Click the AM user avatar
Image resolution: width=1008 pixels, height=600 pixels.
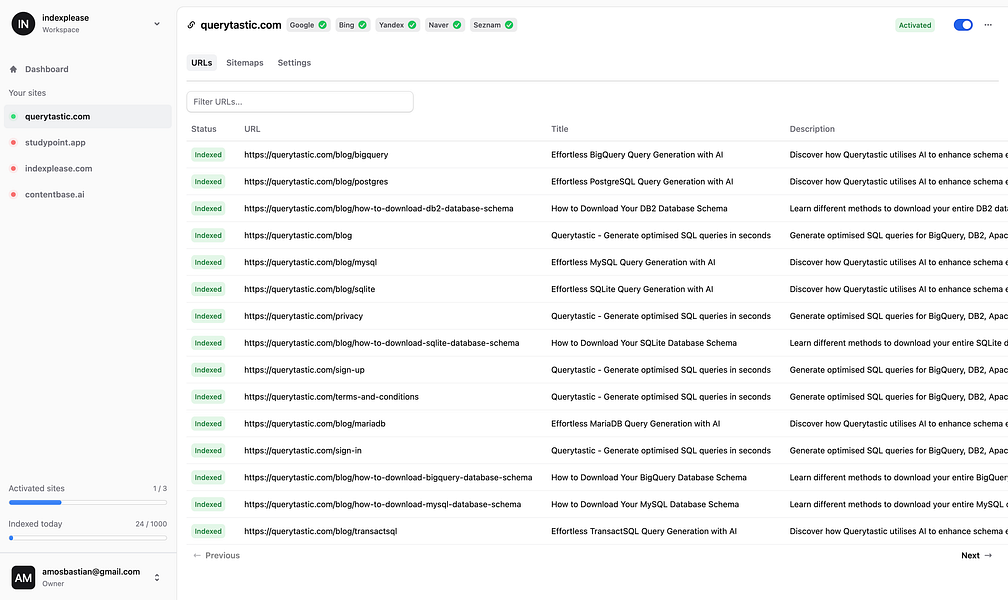23,577
